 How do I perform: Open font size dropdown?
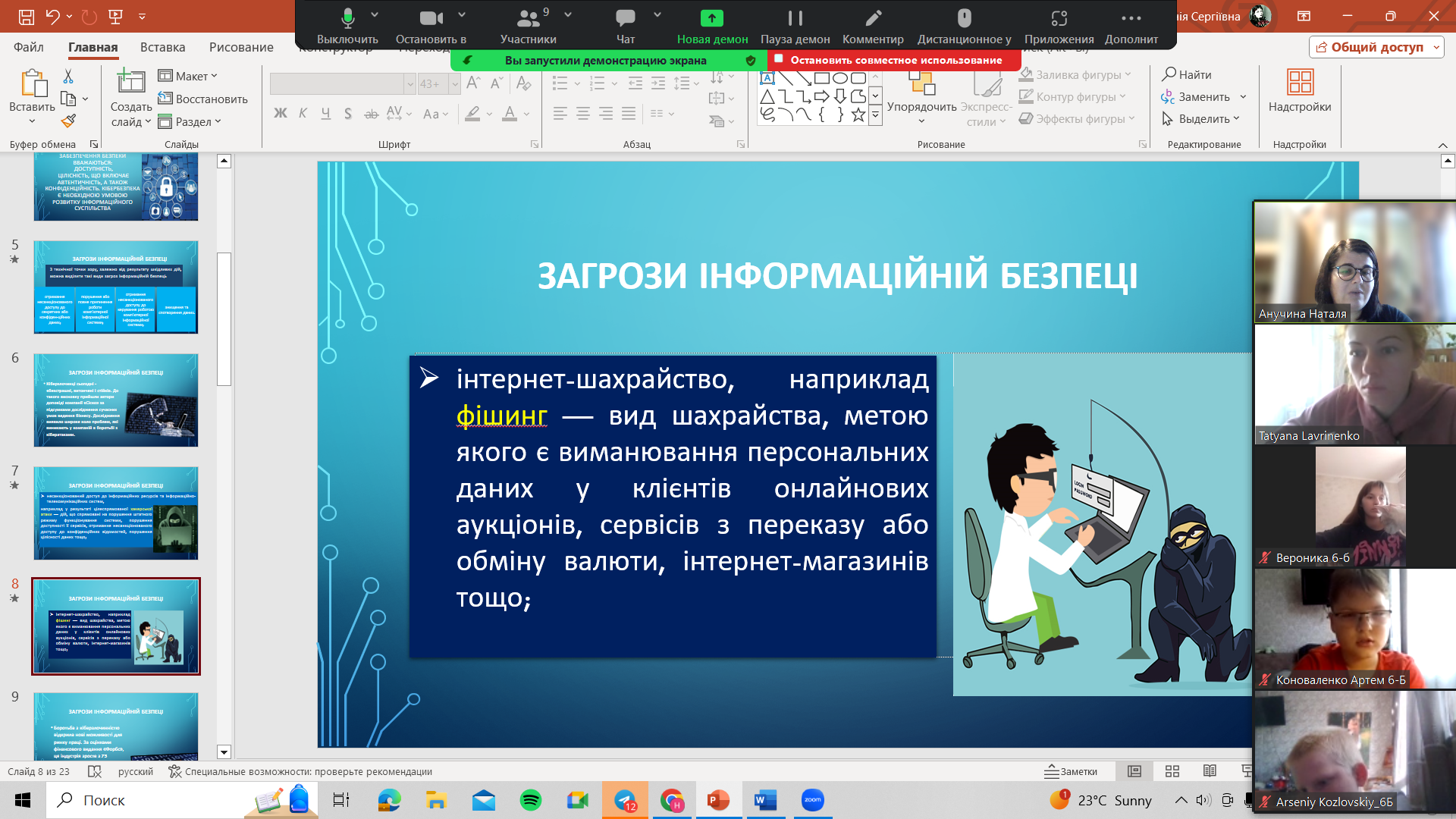455,83
